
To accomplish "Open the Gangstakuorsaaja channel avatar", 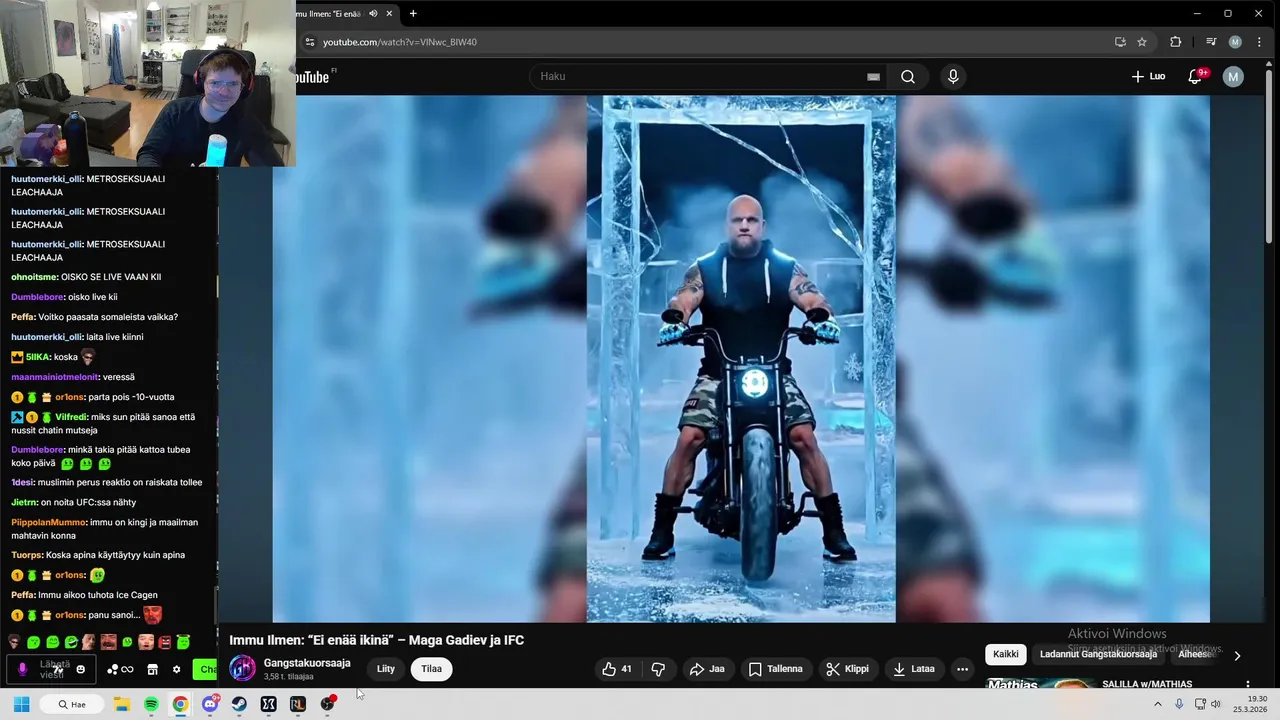I will tap(242, 668).
